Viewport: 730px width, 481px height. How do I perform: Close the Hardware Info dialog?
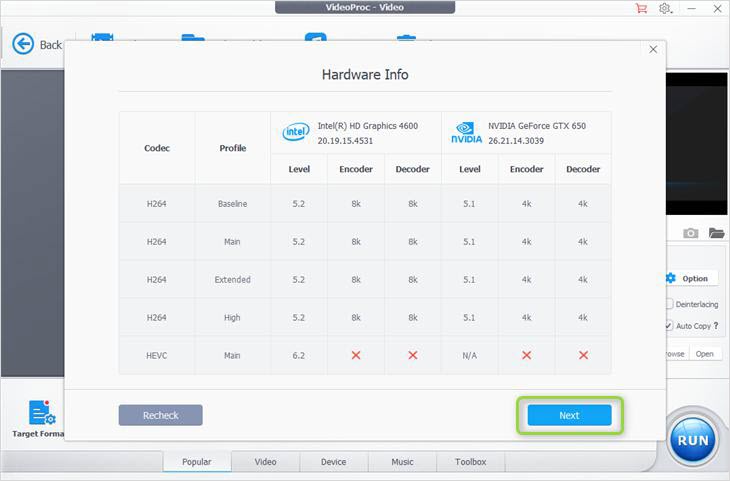[653, 49]
